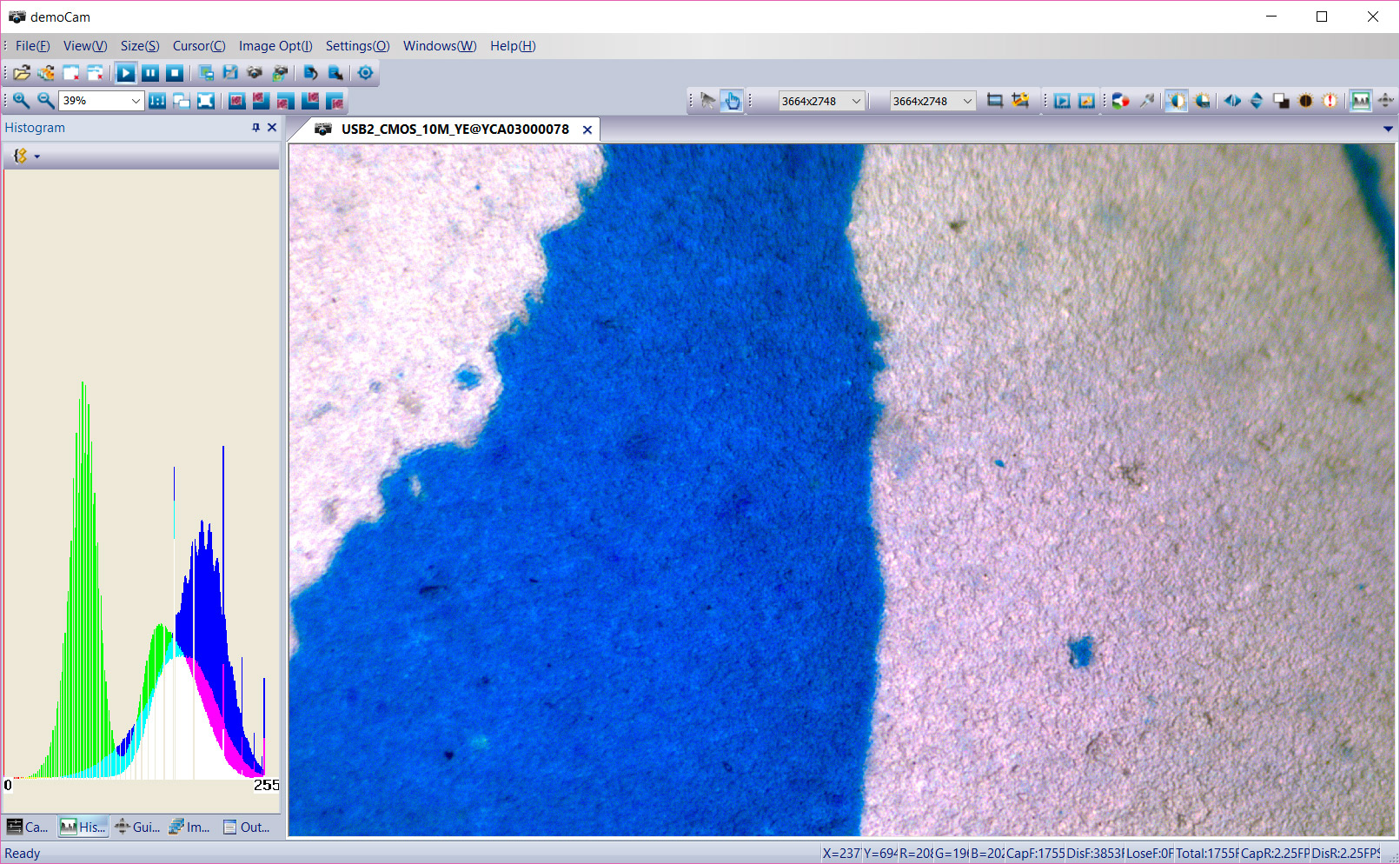The image size is (1400, 864).
Task: Stop the camera stream with the stop icon
Action: 175,73
